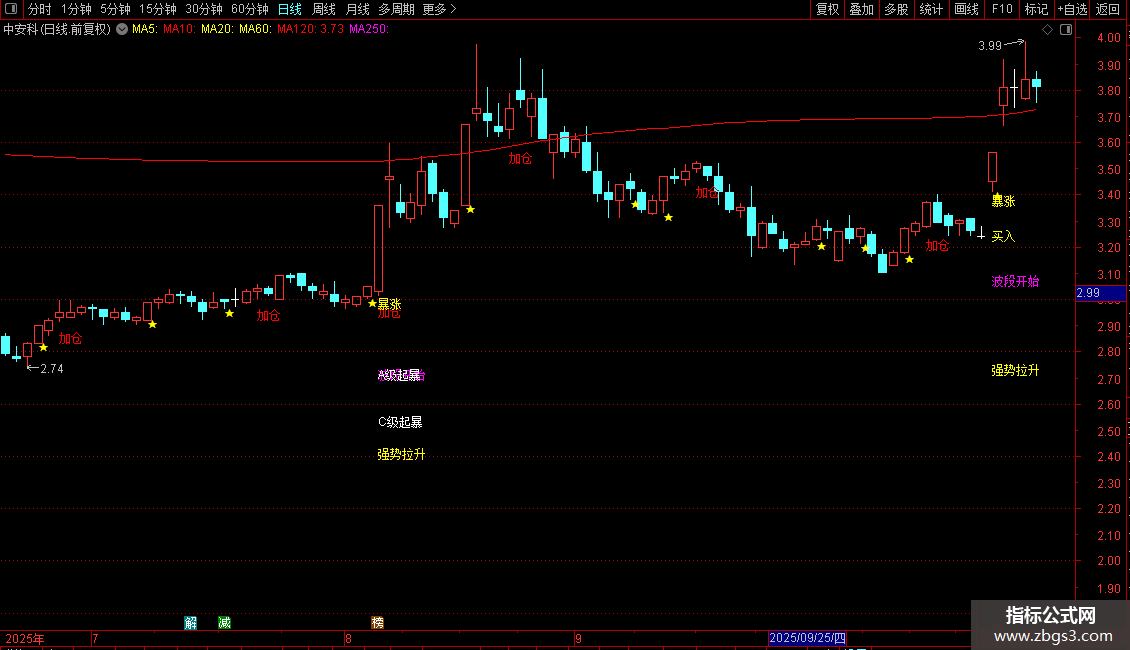Click the 解 event marker on the date axis
This screenshot has height=650, width=1130.
[x=190, y=623]
